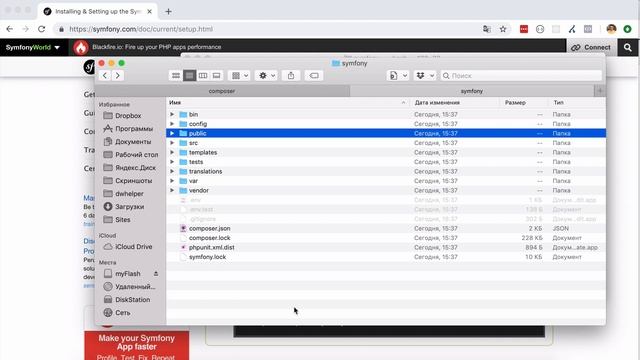
Task: Sort by the Размер column
Action: (515, 102)
